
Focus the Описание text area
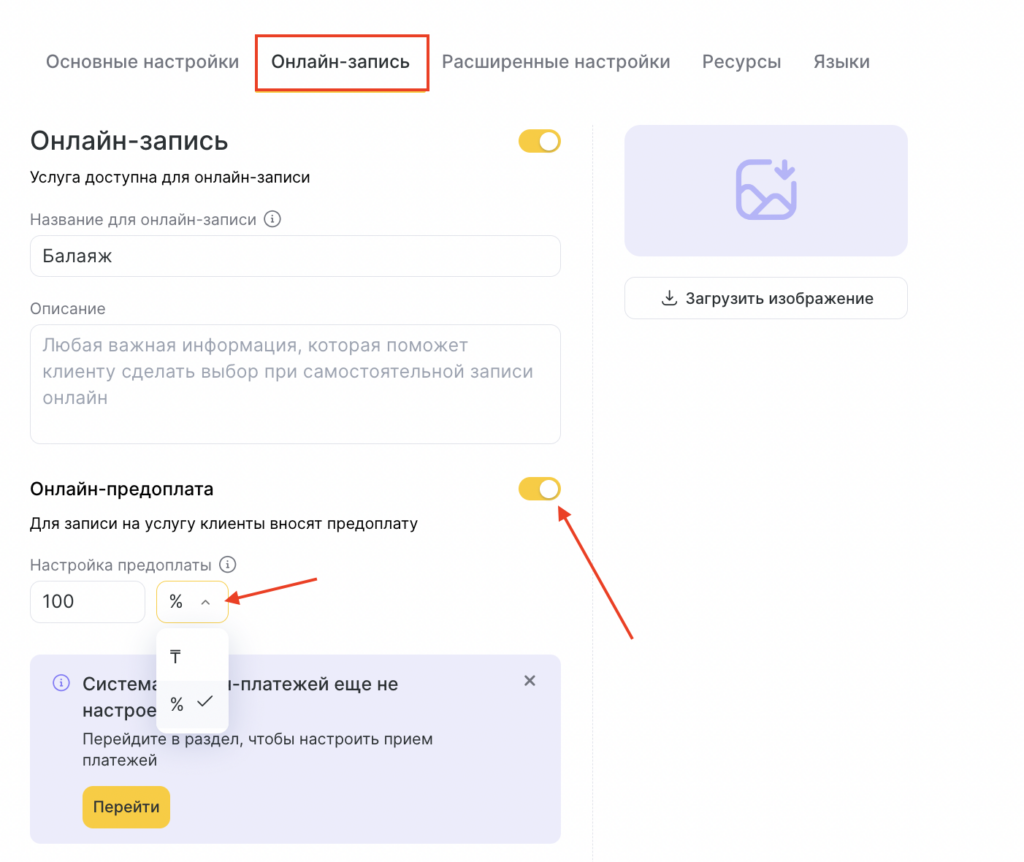tap(295, 384)
